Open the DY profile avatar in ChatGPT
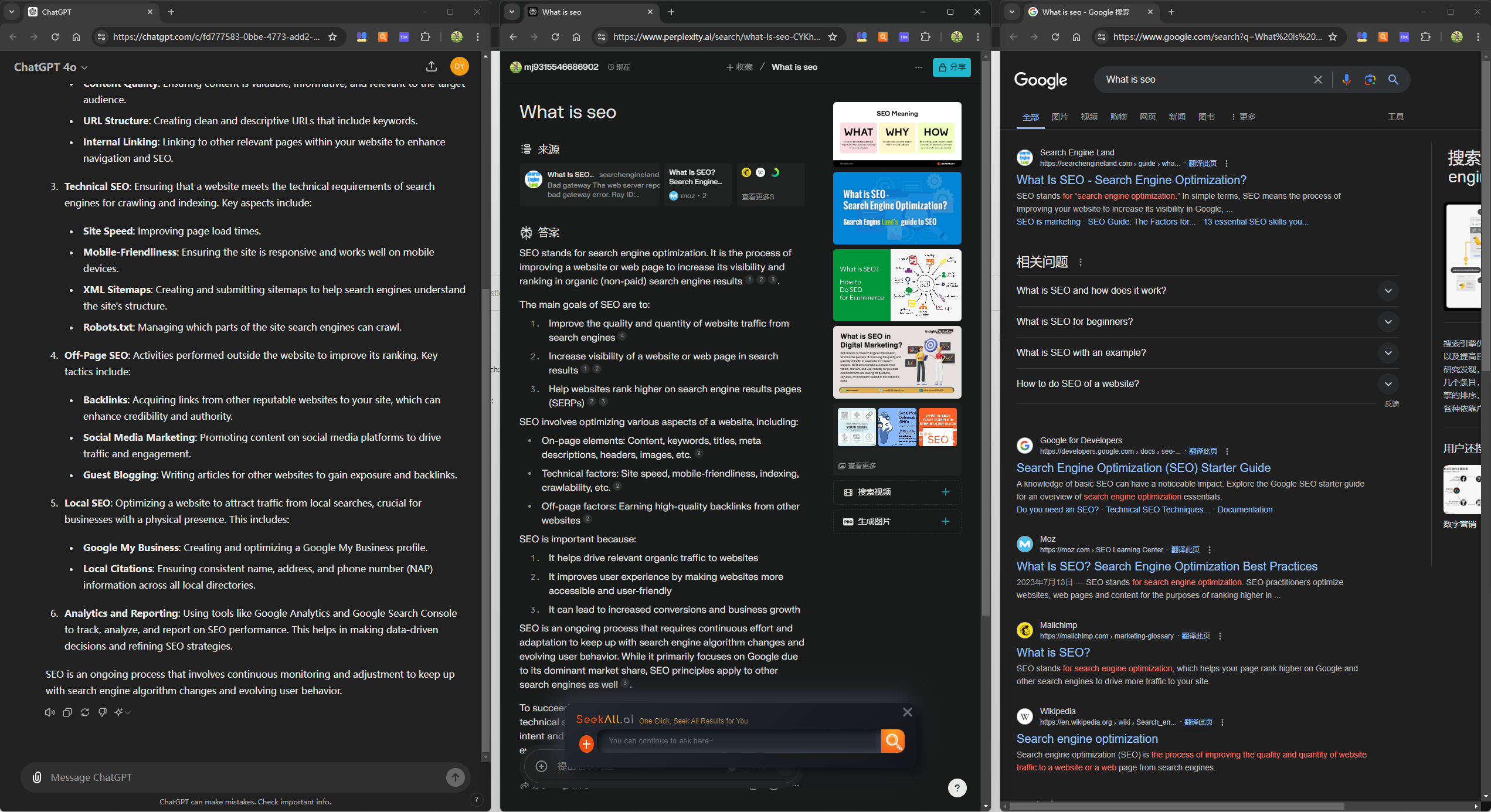This screenshot has width=1491, height=812. (x=460, y=67)
